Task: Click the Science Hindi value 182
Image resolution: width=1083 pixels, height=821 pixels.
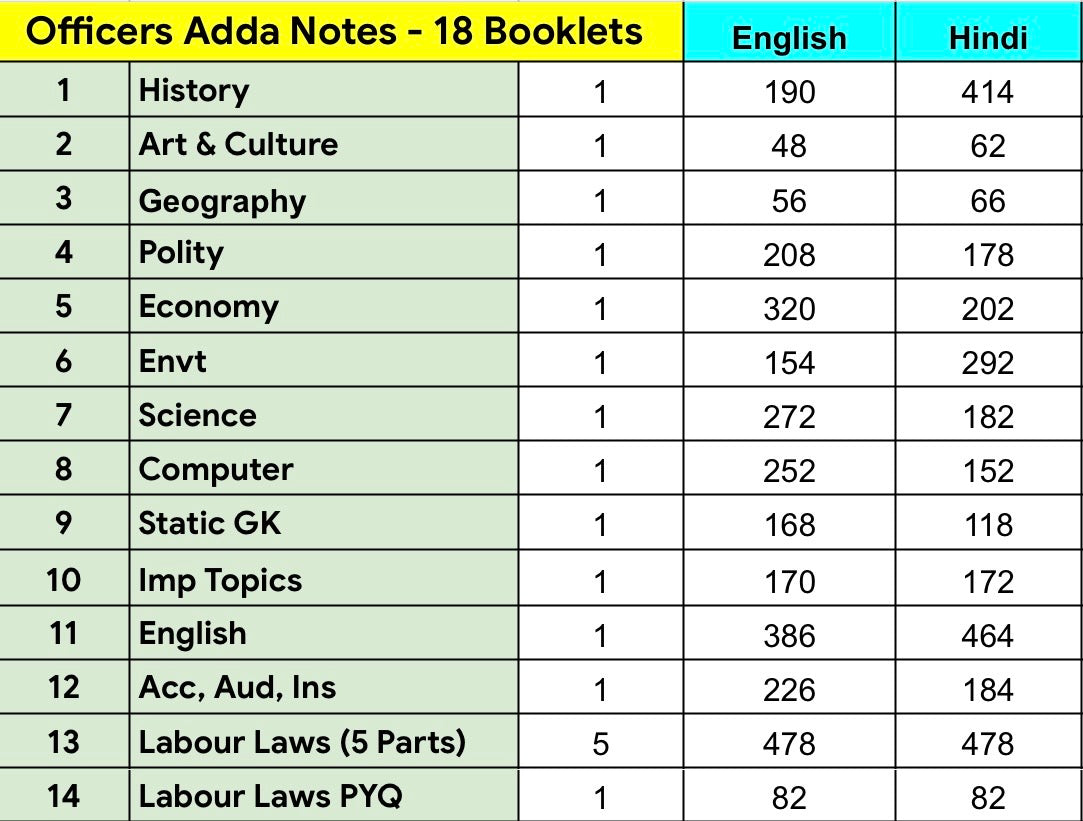Action: (987, 416)
